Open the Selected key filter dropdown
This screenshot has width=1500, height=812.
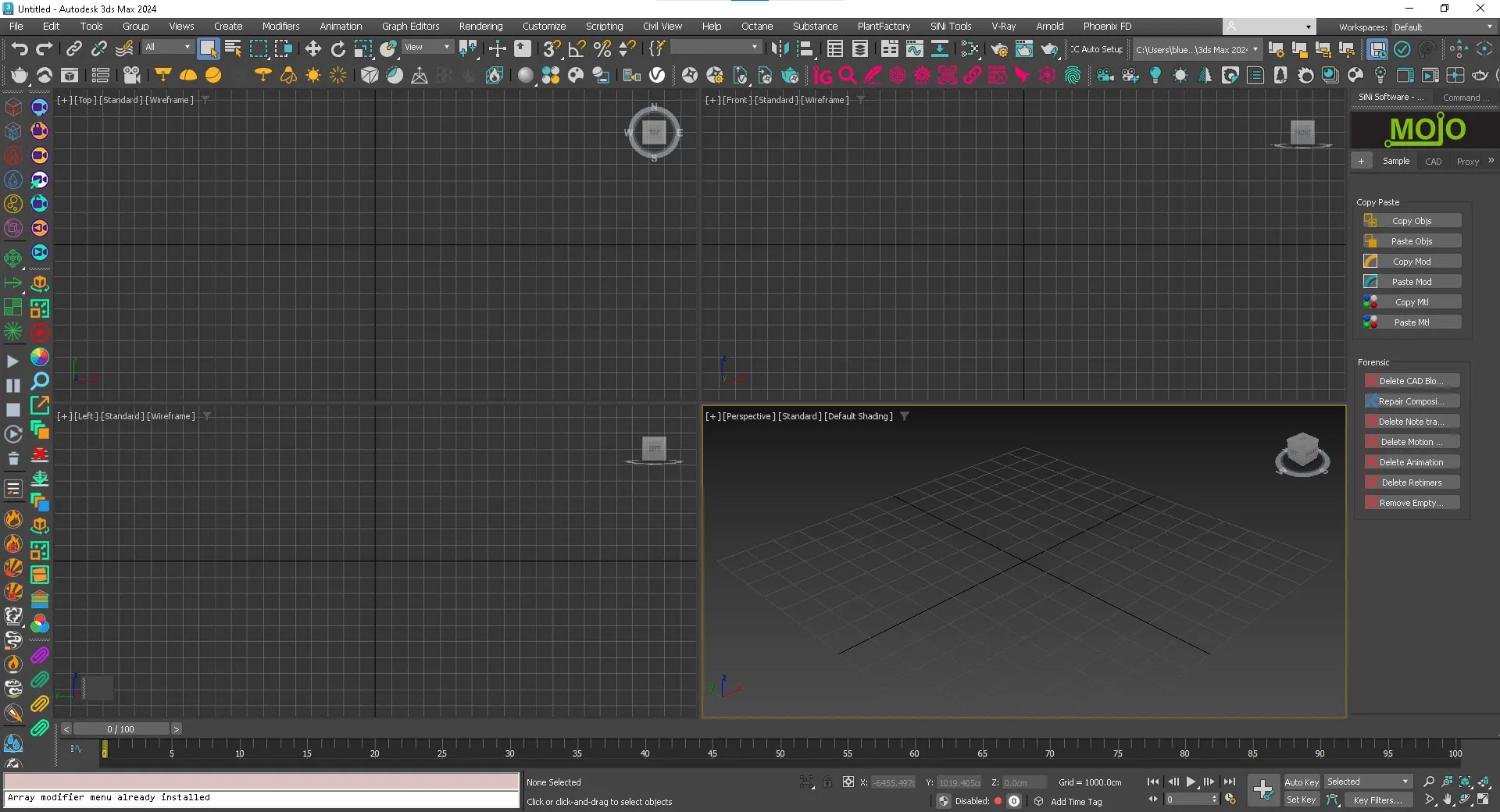coord(1368,782)
